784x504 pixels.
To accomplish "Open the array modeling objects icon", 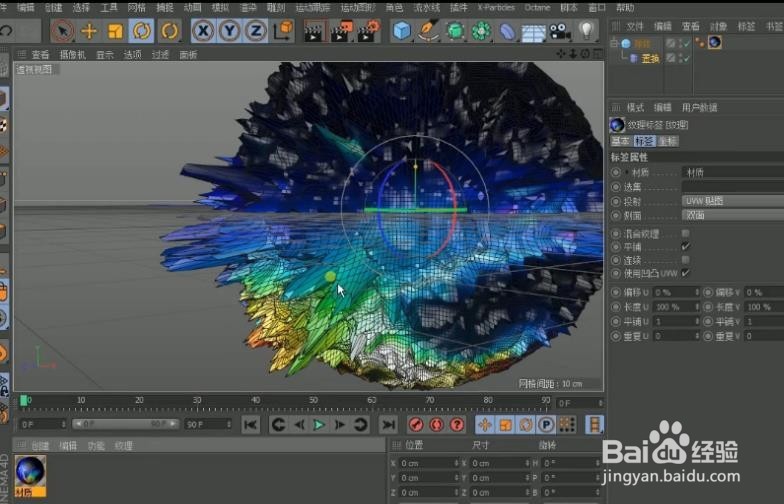I will click(481, 31).
